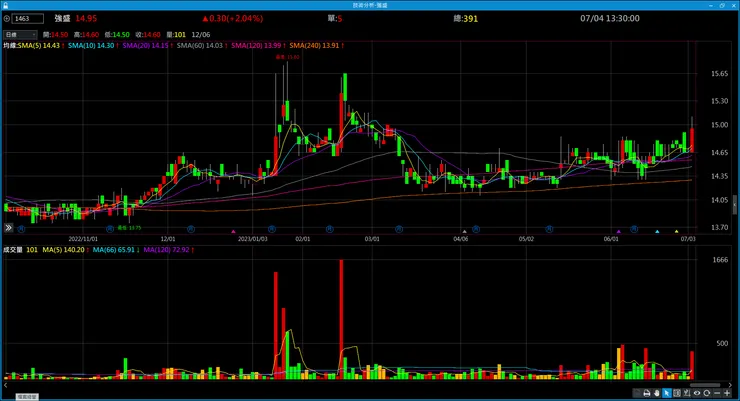Expand the double-chevron panel button
This screenshot has width=740, height=401.
[x=8, y=228]
